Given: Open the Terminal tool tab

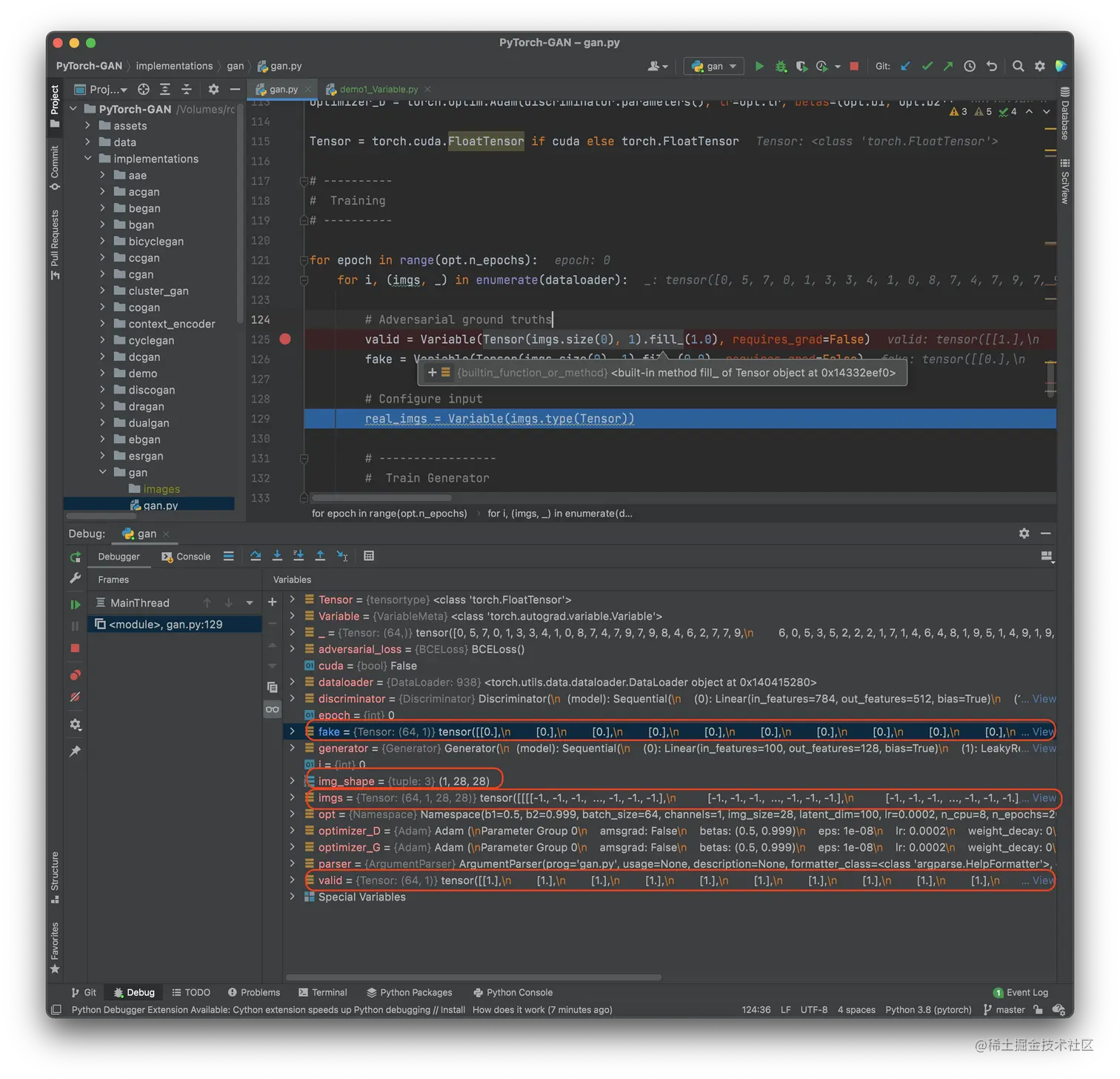Looking at the screenshot, I should pos(322,992).
